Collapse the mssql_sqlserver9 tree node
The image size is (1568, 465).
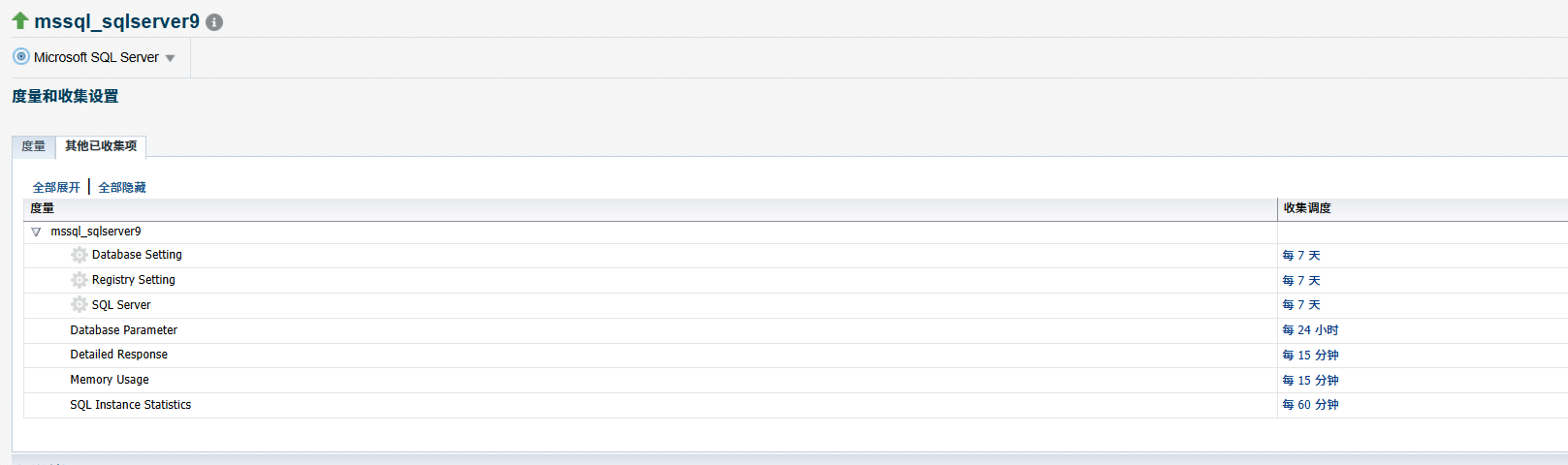(36, 232)
